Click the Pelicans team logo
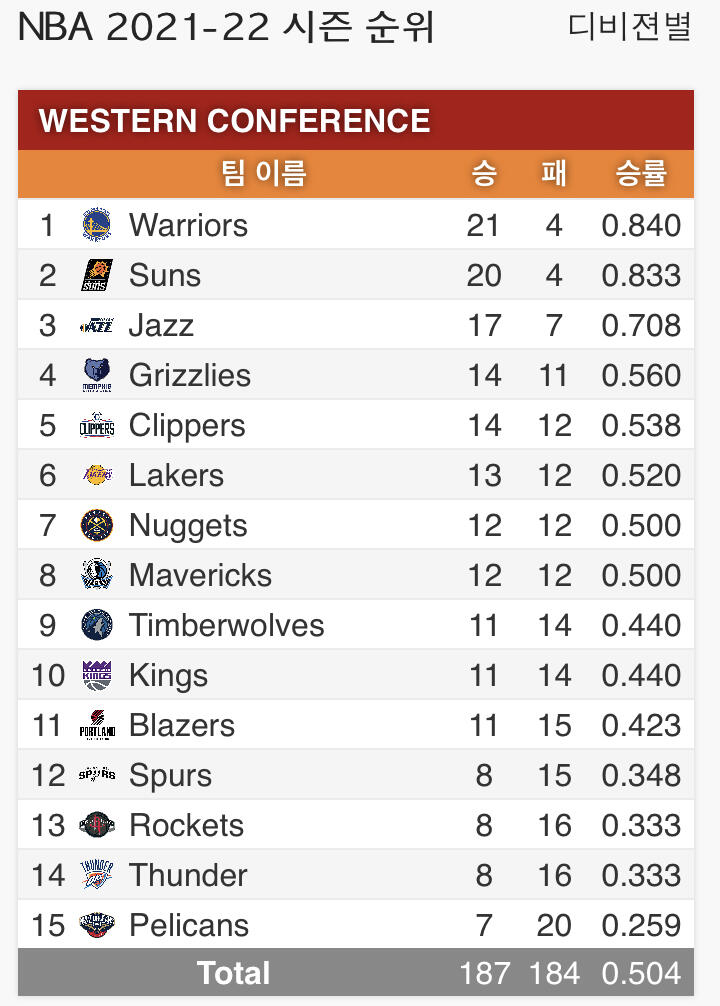 click(x=97, y=925)
